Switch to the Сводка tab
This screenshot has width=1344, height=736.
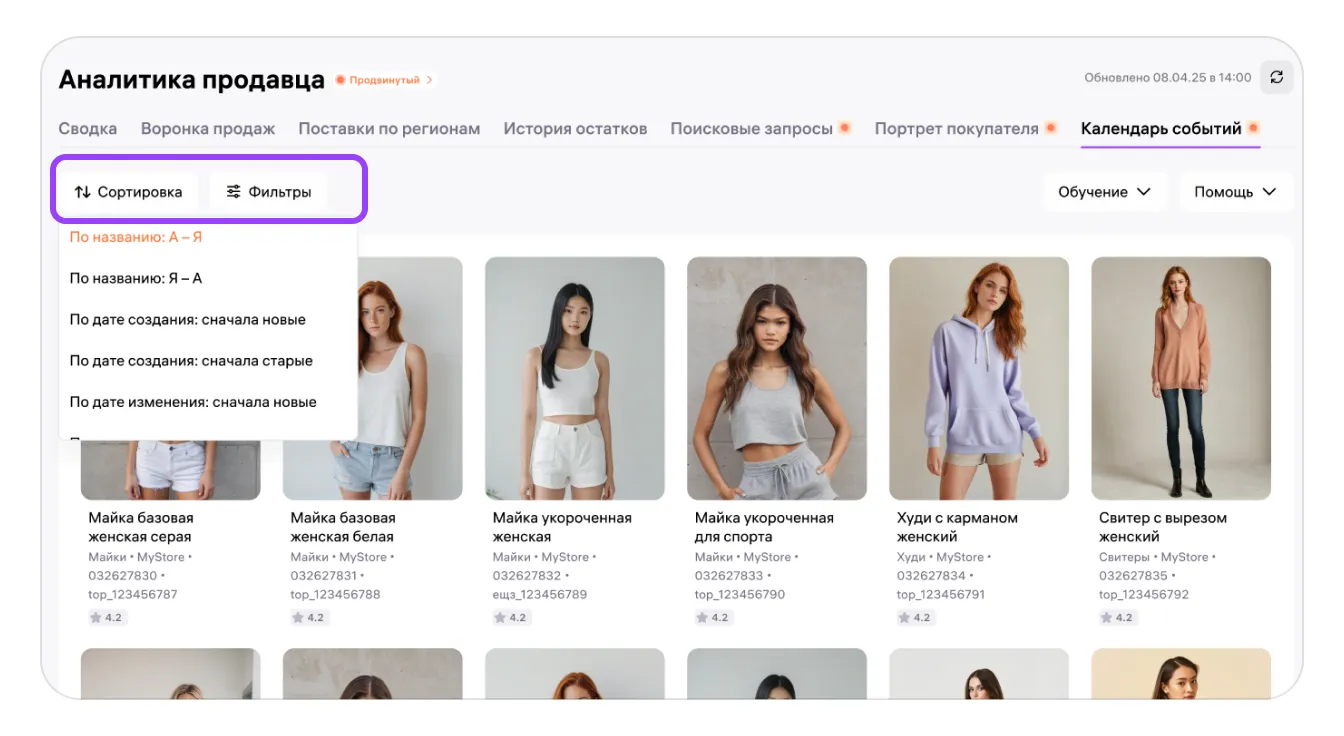coord(88,129)
